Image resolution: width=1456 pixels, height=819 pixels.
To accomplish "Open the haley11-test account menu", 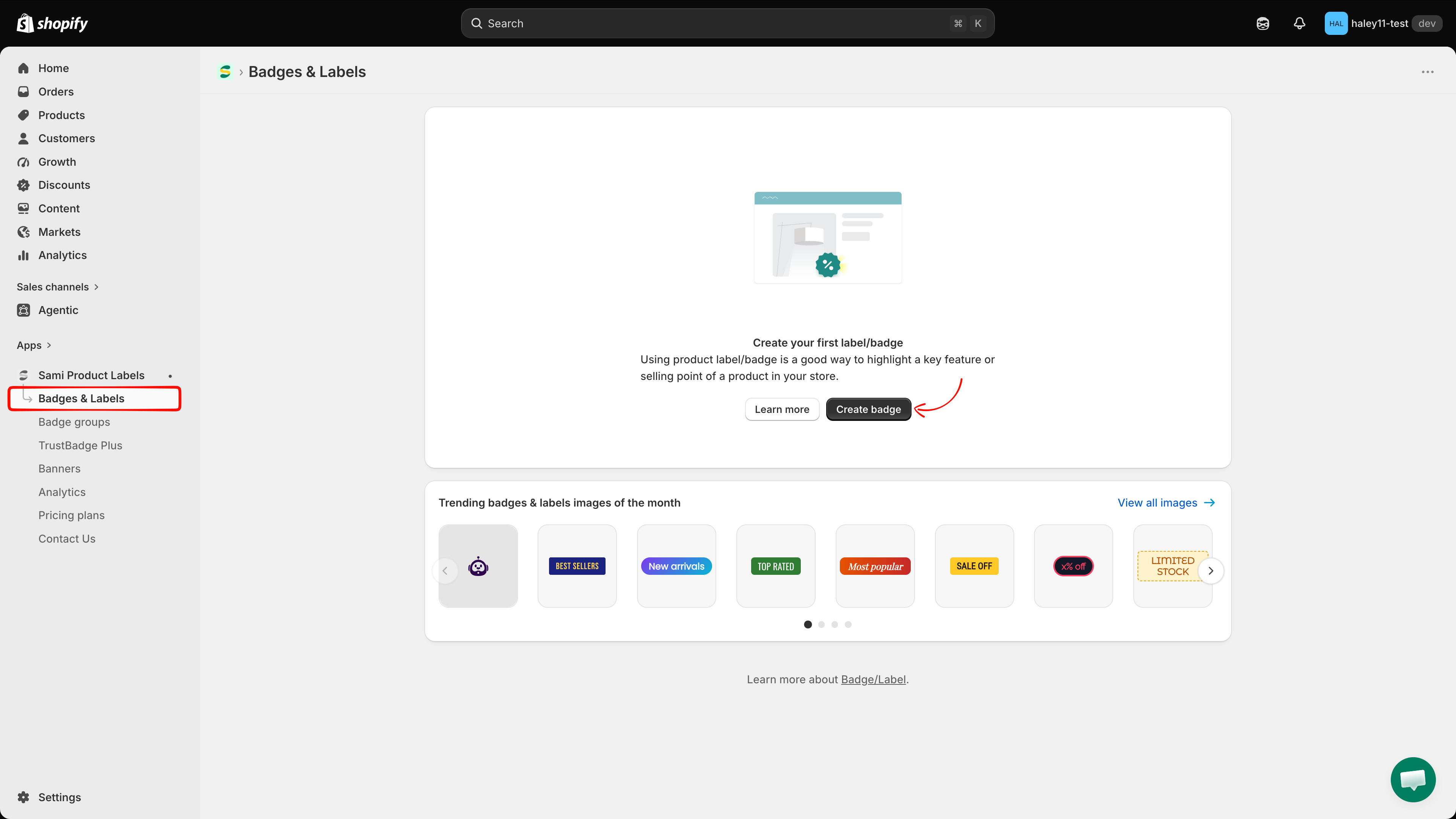I will (1383, 23).
